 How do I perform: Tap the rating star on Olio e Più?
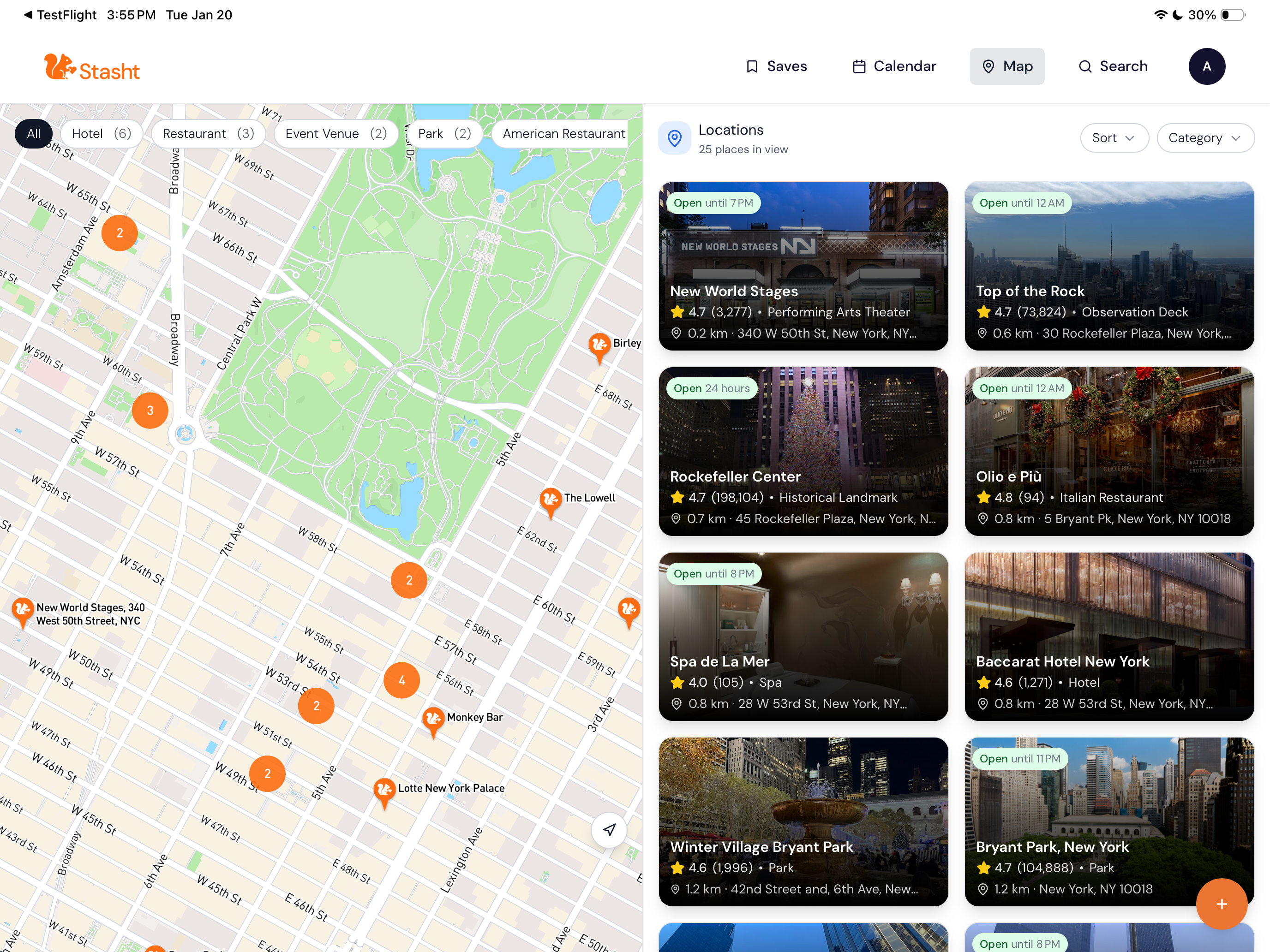983,497
